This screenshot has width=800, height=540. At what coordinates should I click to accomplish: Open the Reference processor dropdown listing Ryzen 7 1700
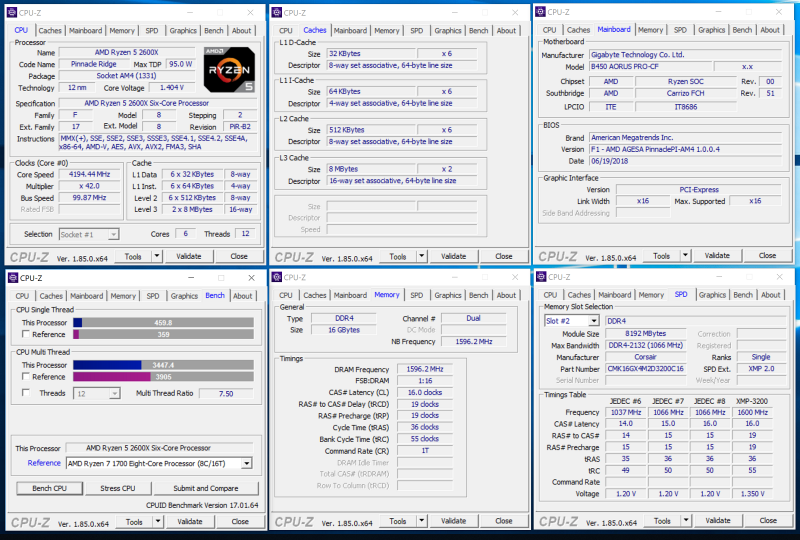click(x=247, y=463)
